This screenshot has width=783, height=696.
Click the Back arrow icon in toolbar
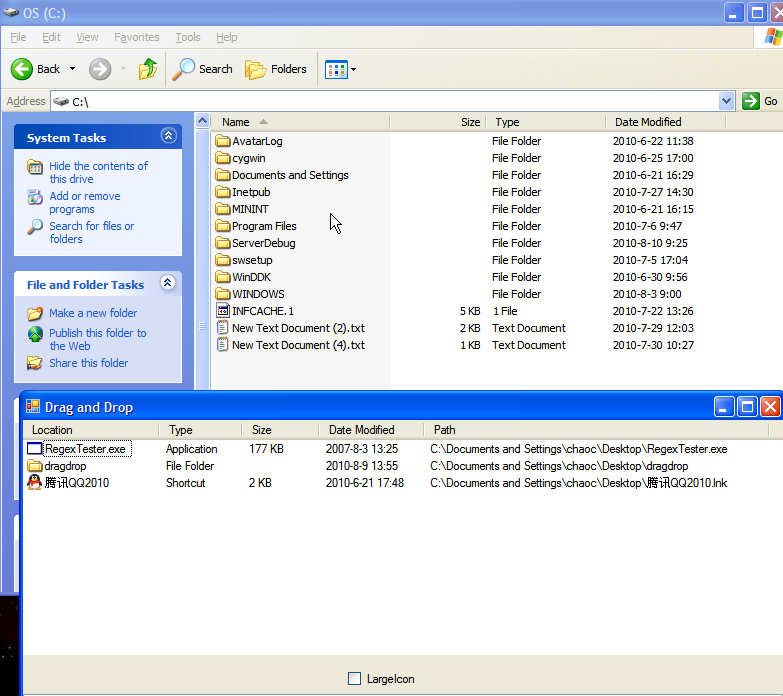(x=22, y=69)
